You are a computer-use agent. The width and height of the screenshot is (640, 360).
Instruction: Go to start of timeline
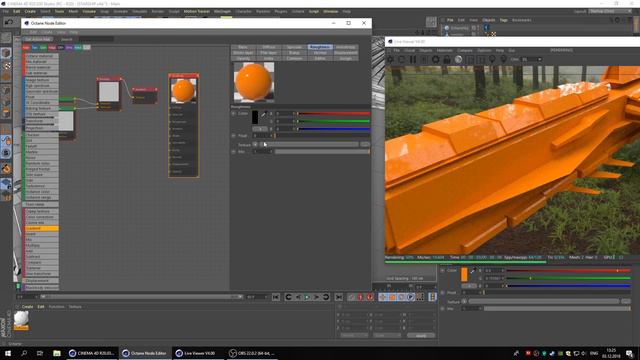(x=276, y=297)
